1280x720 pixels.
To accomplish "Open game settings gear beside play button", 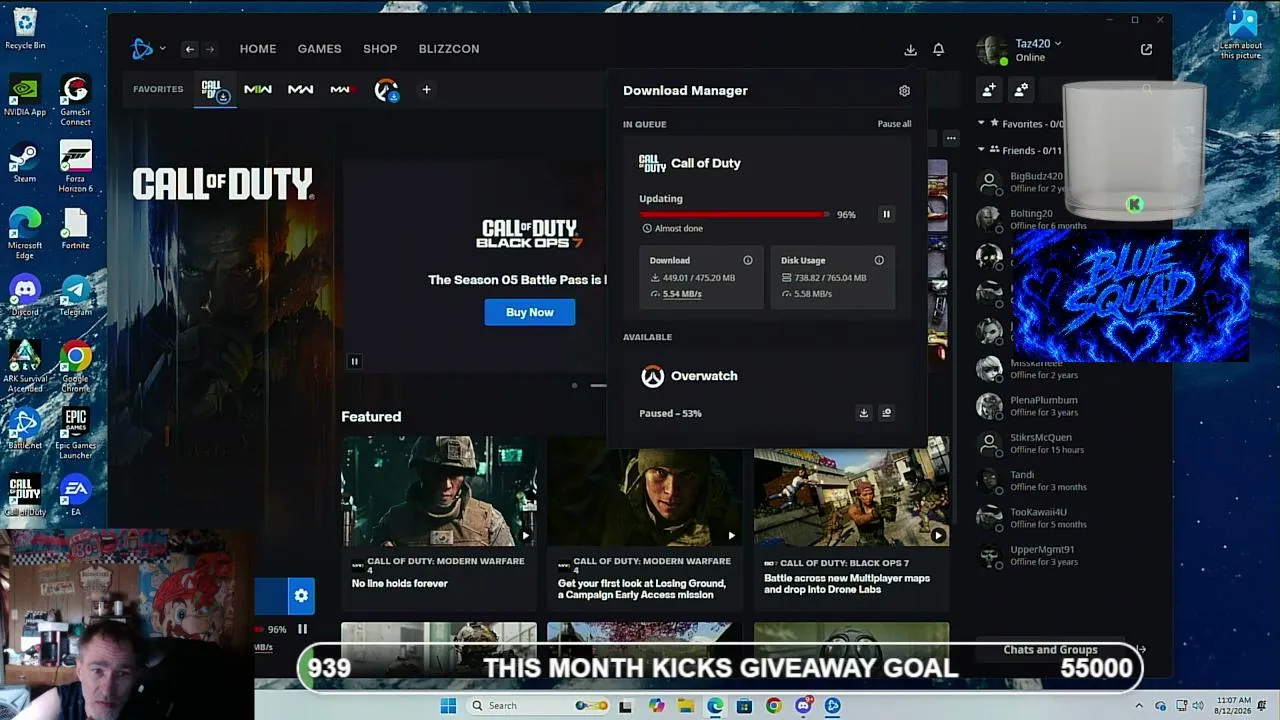I will click(x=301, y=596).
